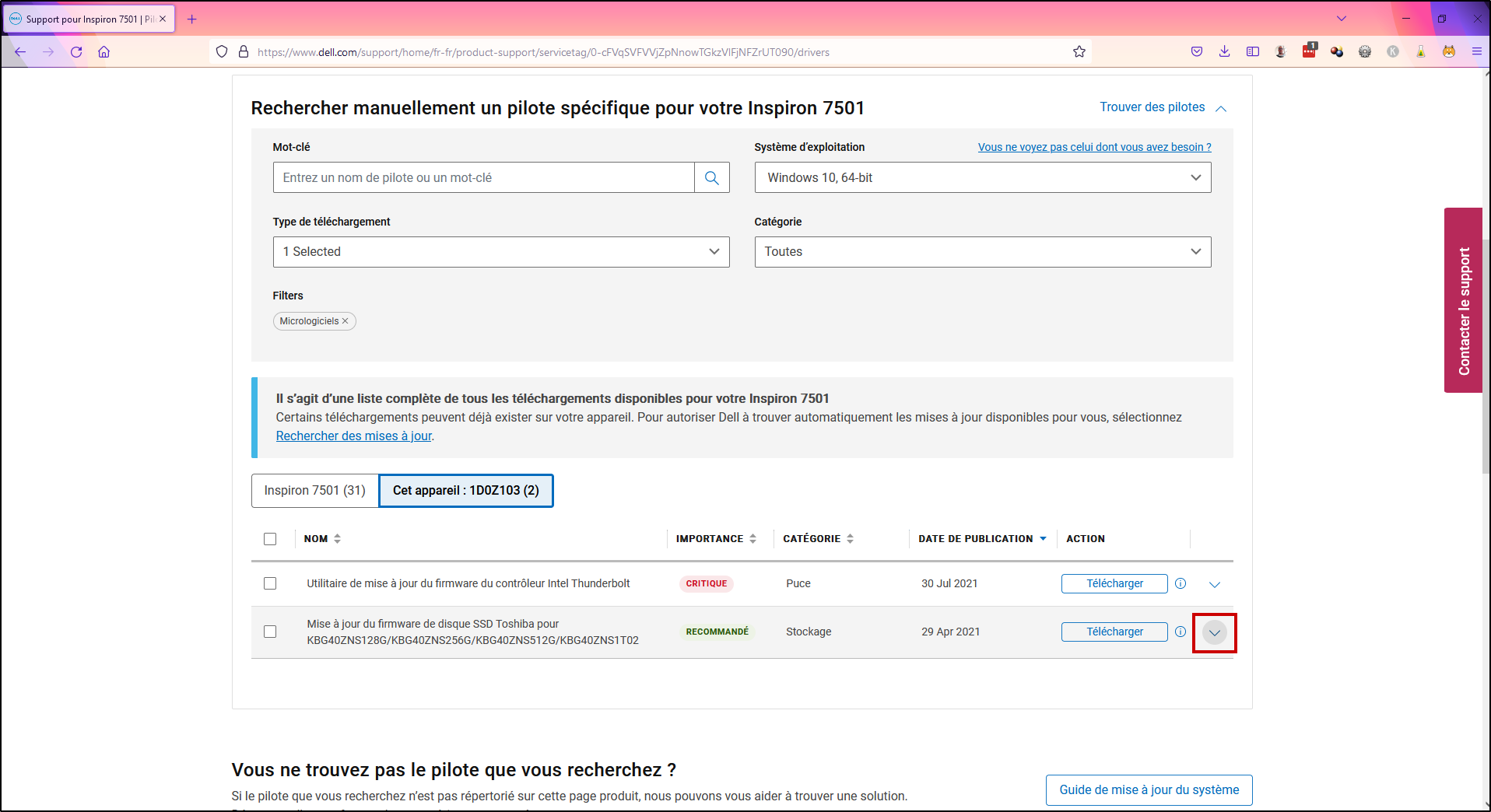Close the Support pour Inspiron 7501 tab
Viewport: 1491px width, 812px height.
[x=163, y=19]
